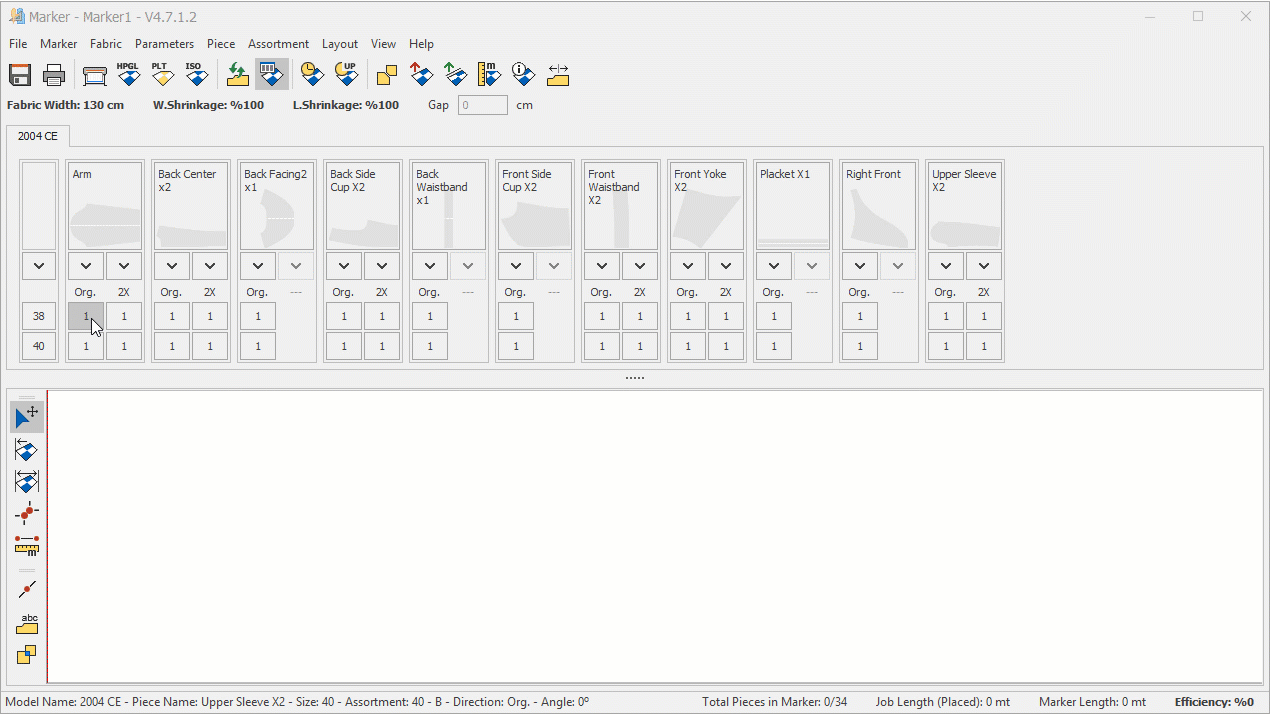Image resolution: width=1270 pixels, height=714 pixels.
Task: Click the piece information (i) toolbar icon
Action: [x=523, y=75]
